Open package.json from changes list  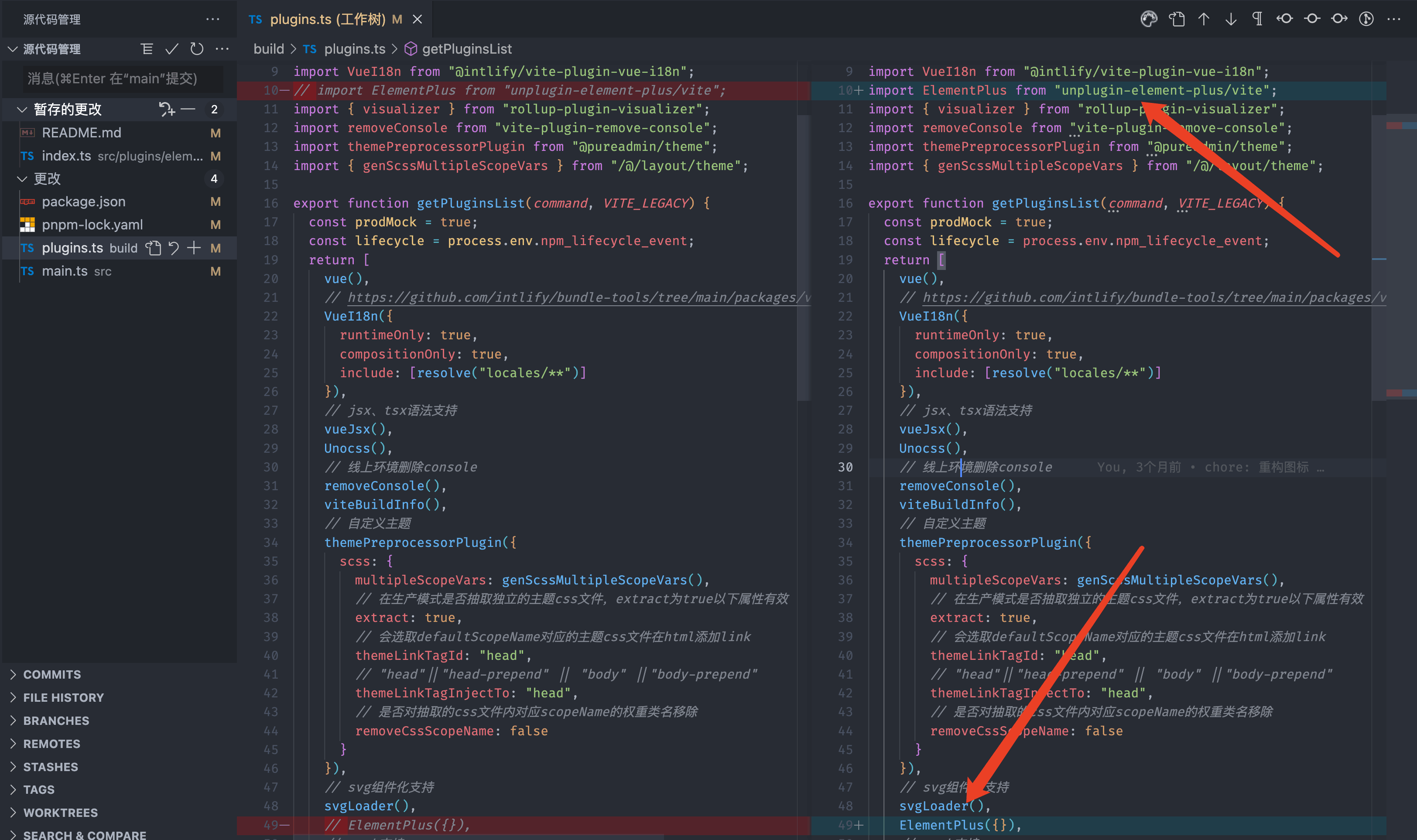point(84,201)
